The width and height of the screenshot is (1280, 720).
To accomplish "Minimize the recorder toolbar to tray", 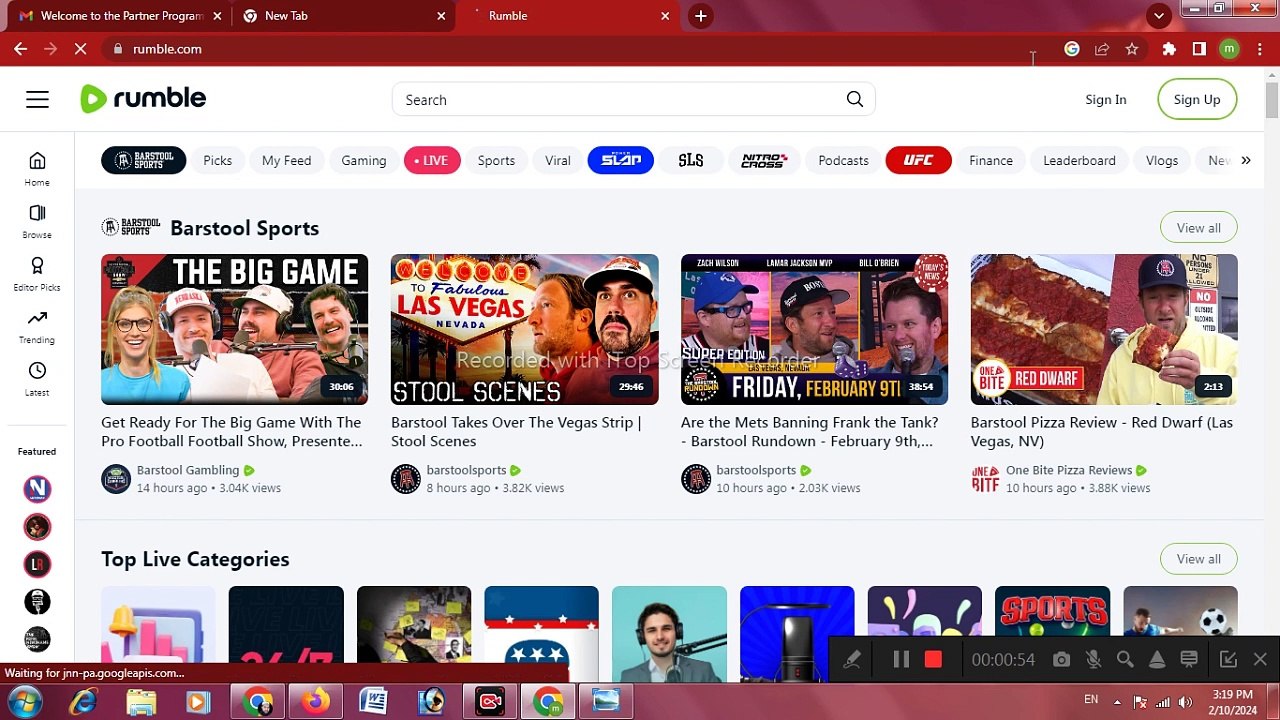I will pyautogui.click(x=1228, y=659).
